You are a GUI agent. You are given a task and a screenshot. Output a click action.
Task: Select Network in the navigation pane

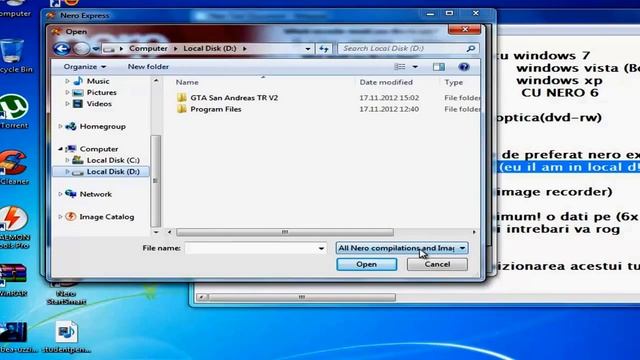point(96,194)
